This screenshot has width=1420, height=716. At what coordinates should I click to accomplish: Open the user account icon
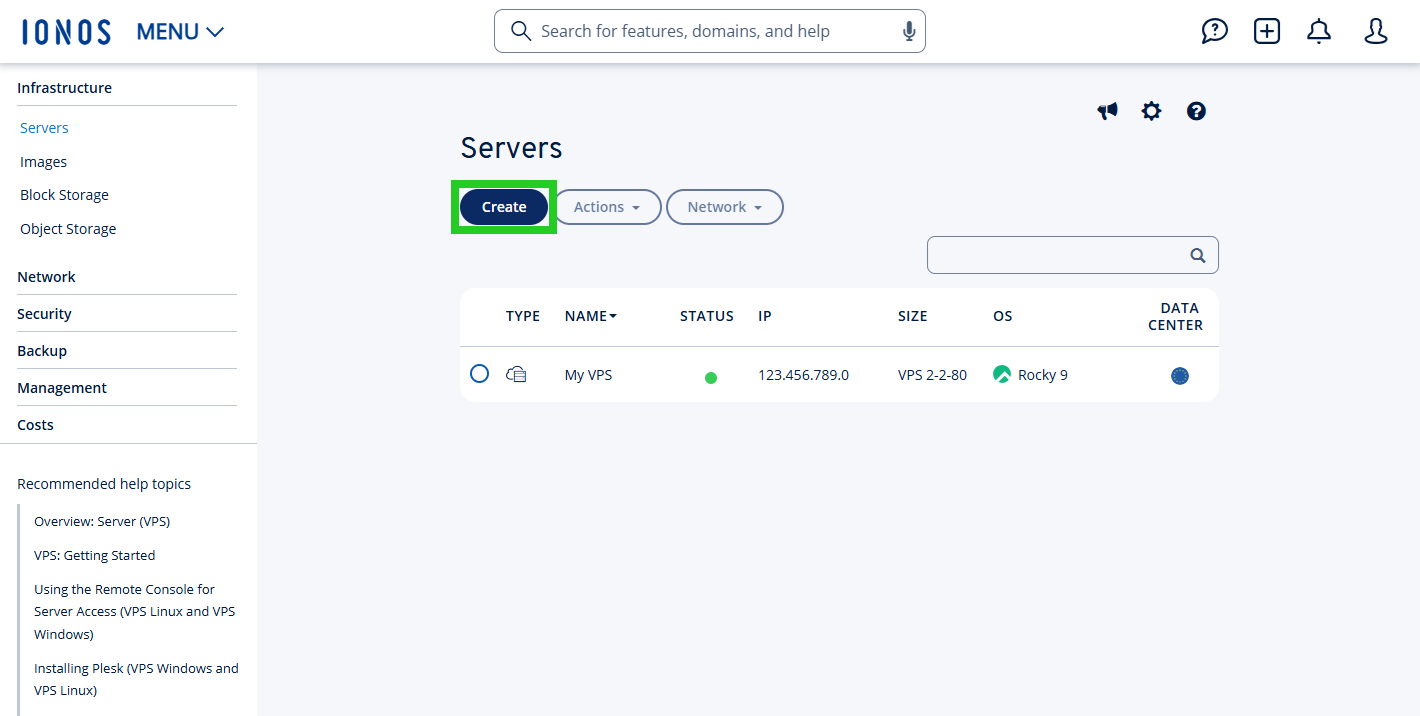1376,31
